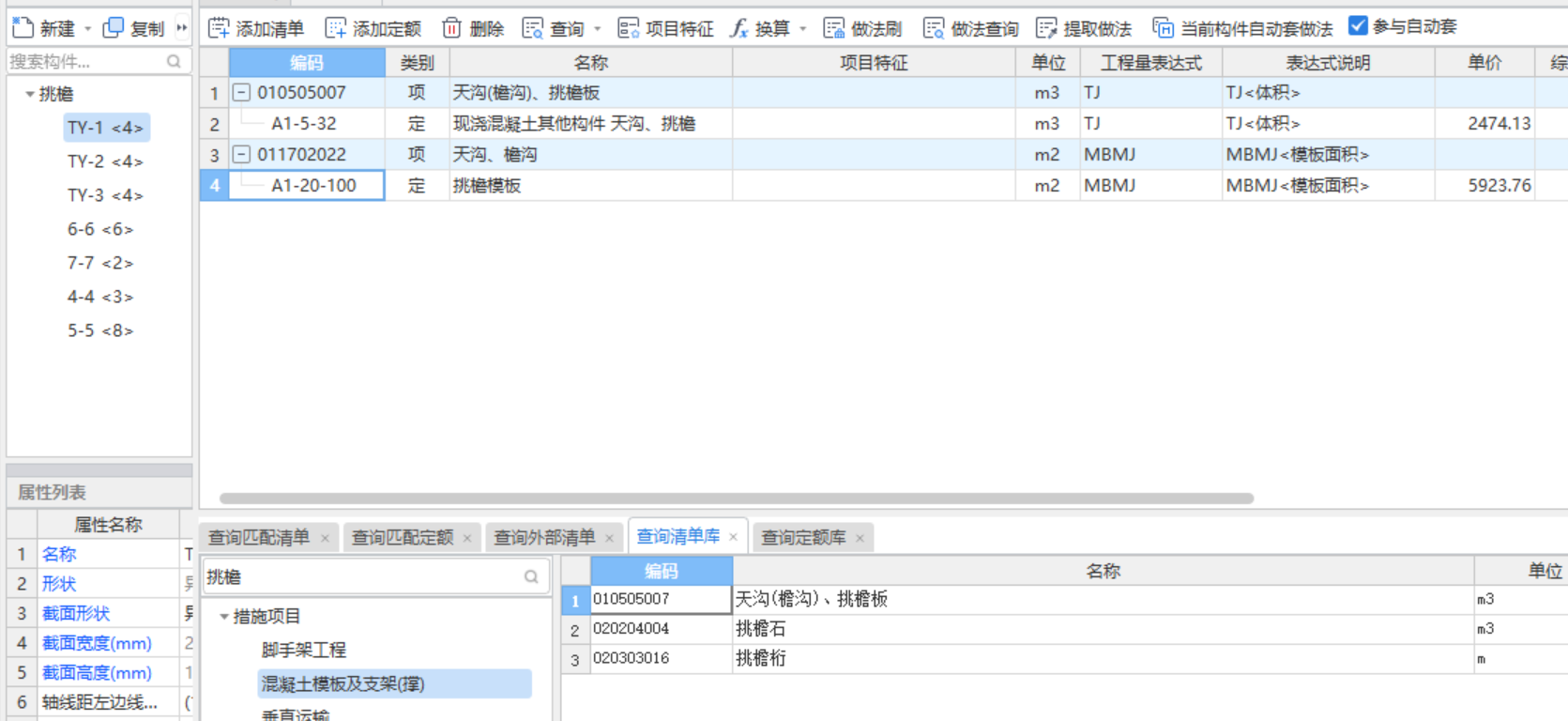
Task: Click the 提取做法 icon
Action: point(1046,28)
